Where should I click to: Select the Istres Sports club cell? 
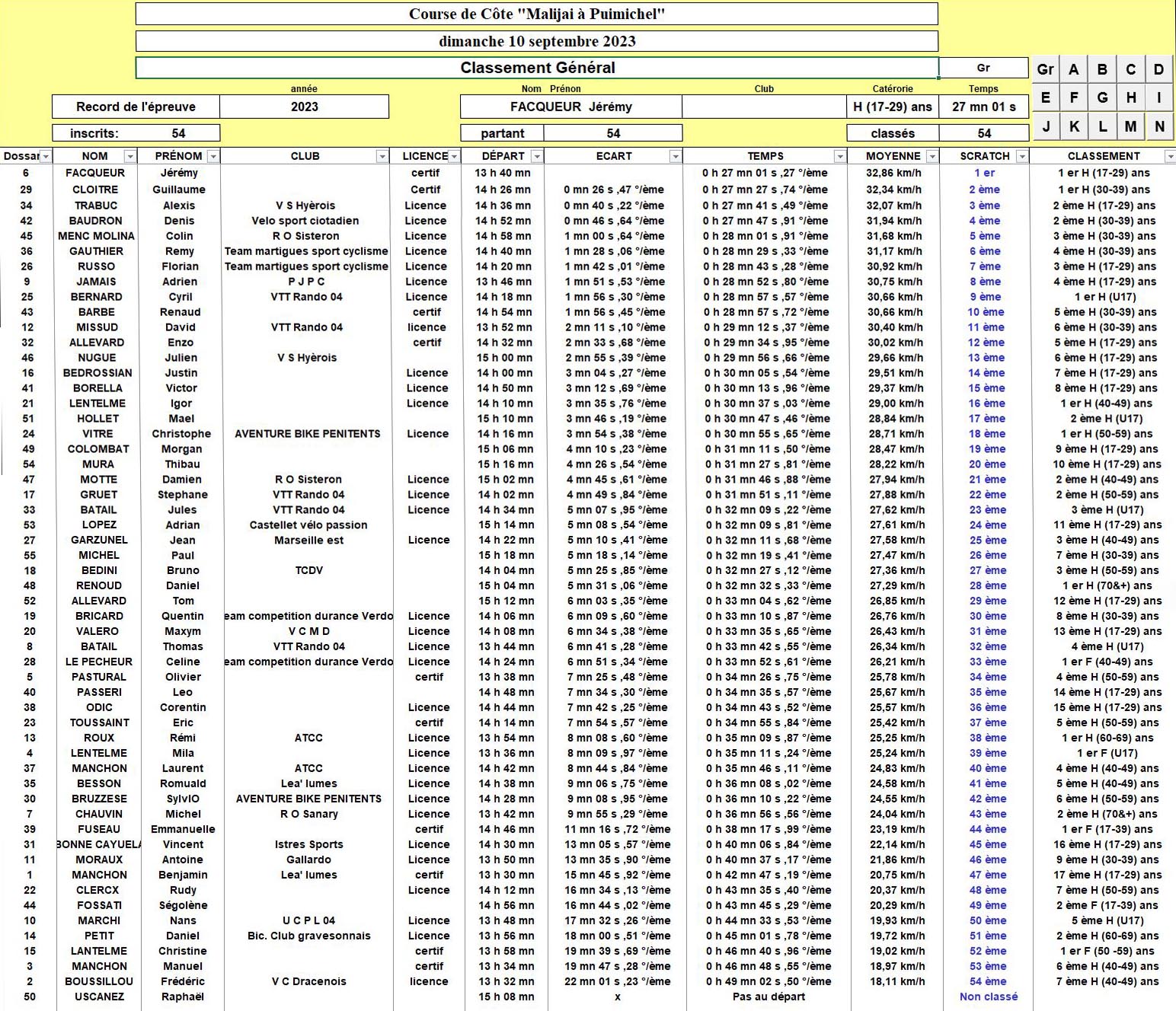pyautogui.click(x=308, y=844)
